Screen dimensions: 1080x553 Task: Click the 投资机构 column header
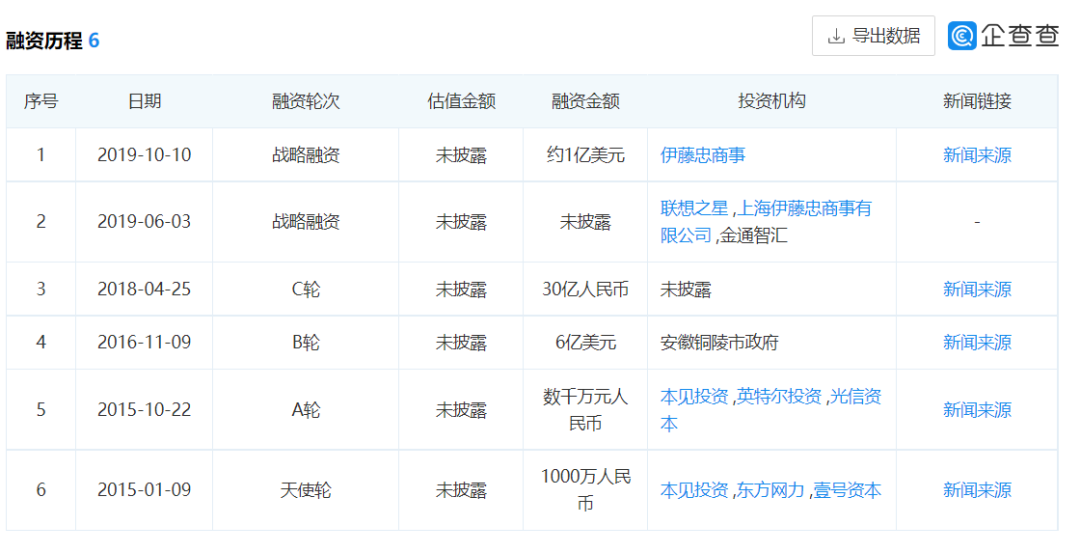771,101
